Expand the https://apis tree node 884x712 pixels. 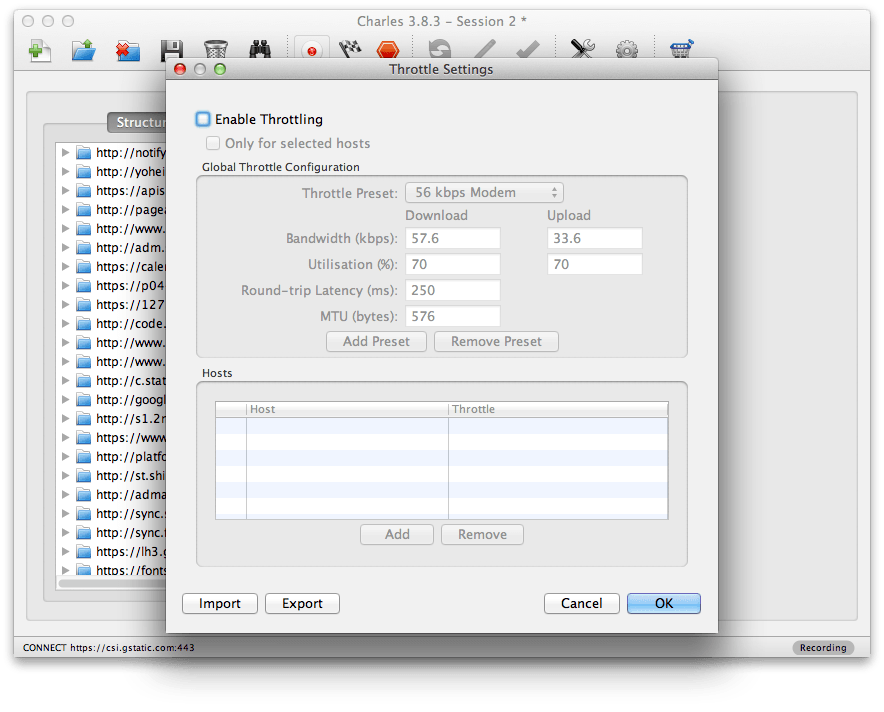coord(65,191)
